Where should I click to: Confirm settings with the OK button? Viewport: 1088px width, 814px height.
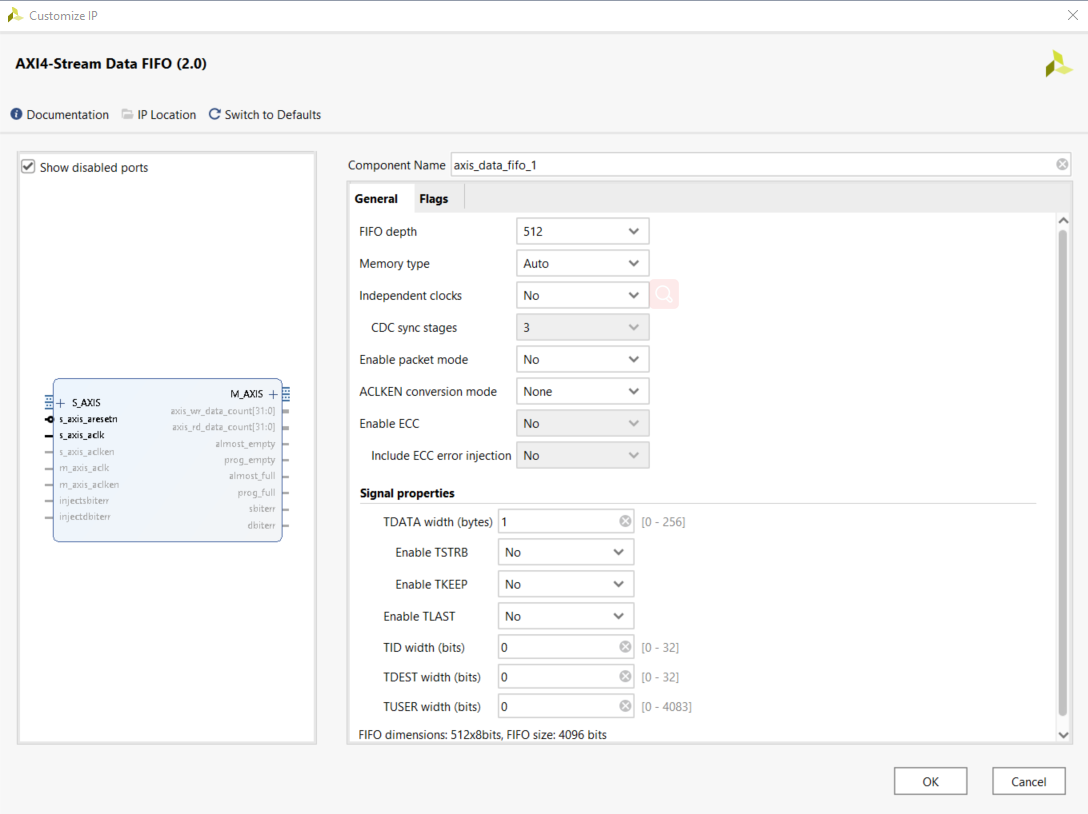pos(930,781)
